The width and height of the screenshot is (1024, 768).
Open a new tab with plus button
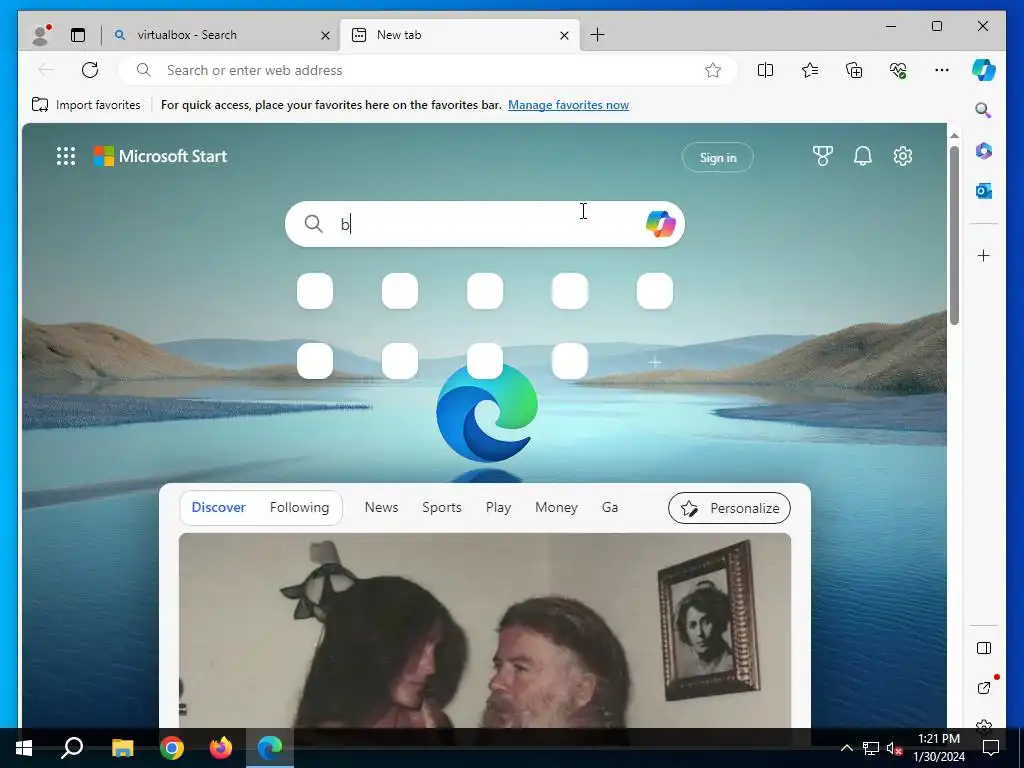(597, 35)
